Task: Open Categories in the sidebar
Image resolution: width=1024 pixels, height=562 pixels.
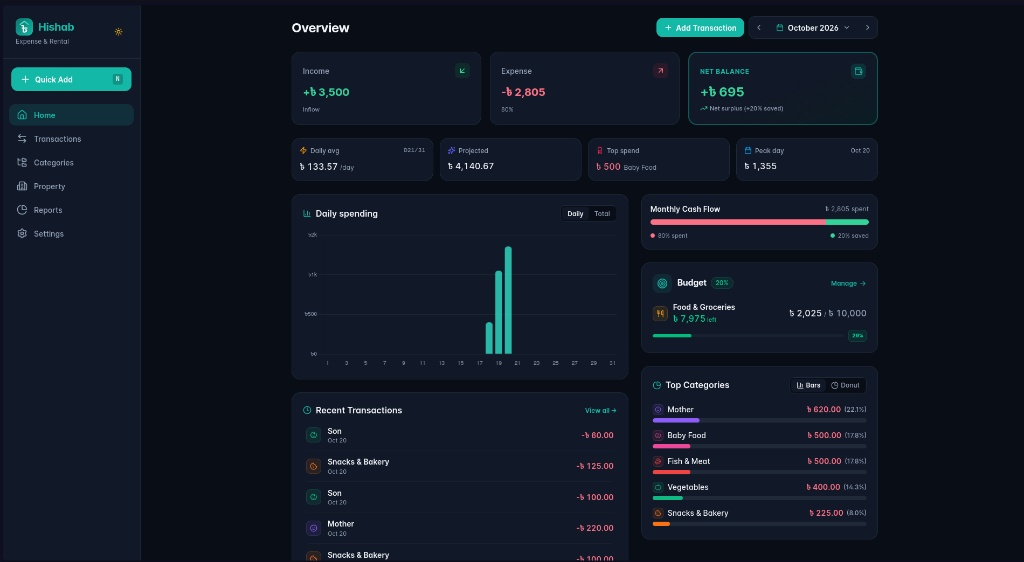Action: (71, 163)
